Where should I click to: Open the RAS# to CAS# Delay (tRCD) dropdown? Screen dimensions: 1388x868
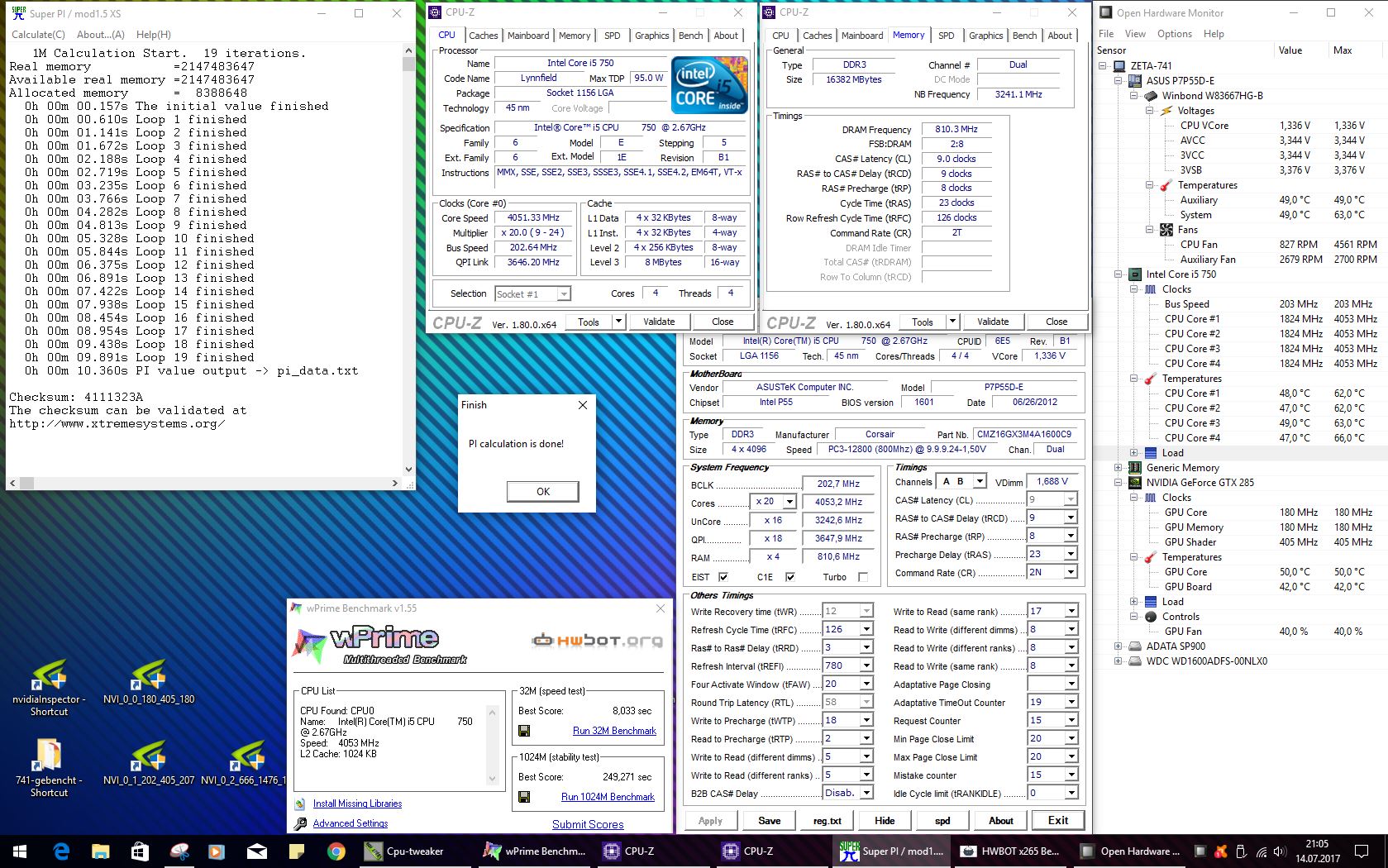pos(1071,517)
